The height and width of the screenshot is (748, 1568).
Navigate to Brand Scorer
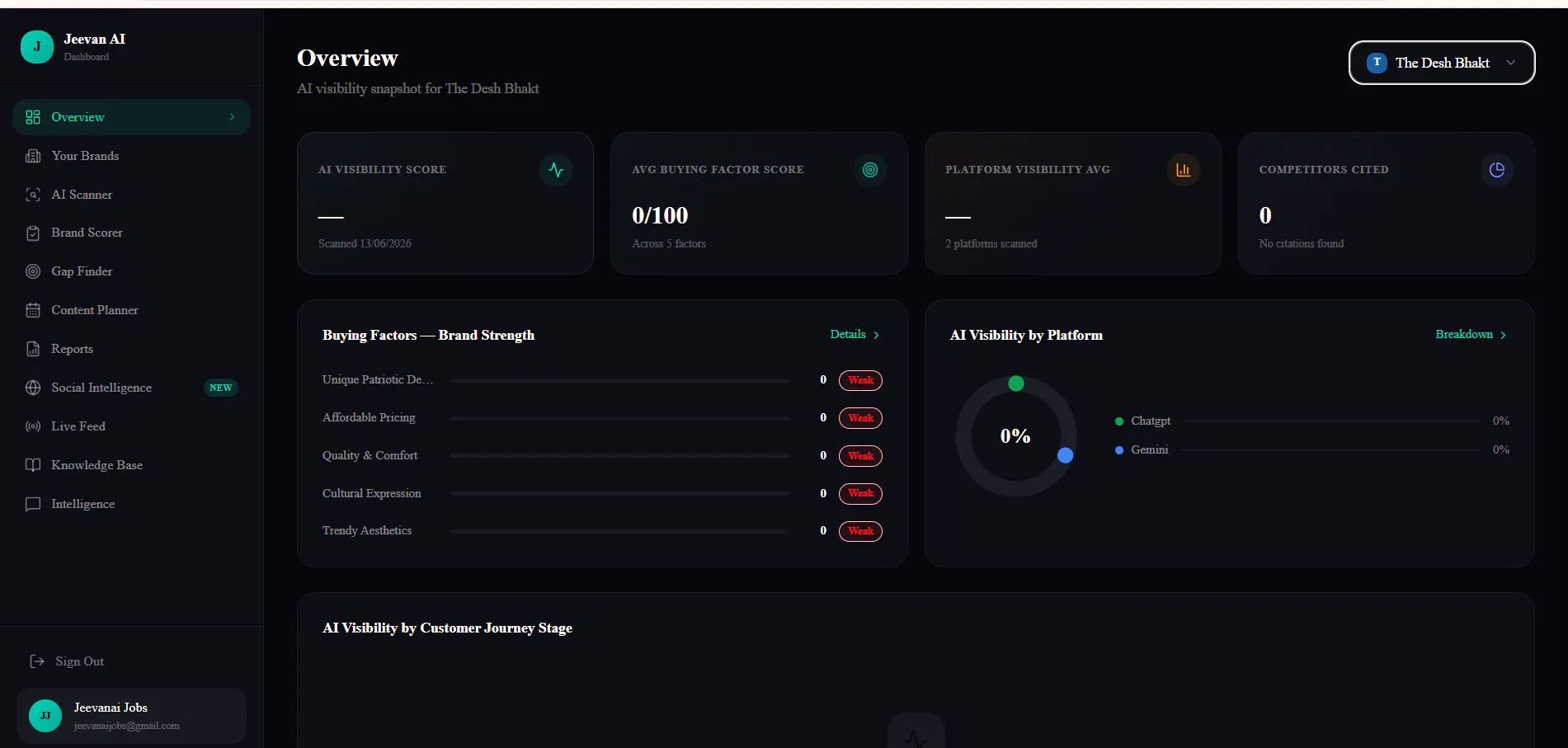coord(131,233)
